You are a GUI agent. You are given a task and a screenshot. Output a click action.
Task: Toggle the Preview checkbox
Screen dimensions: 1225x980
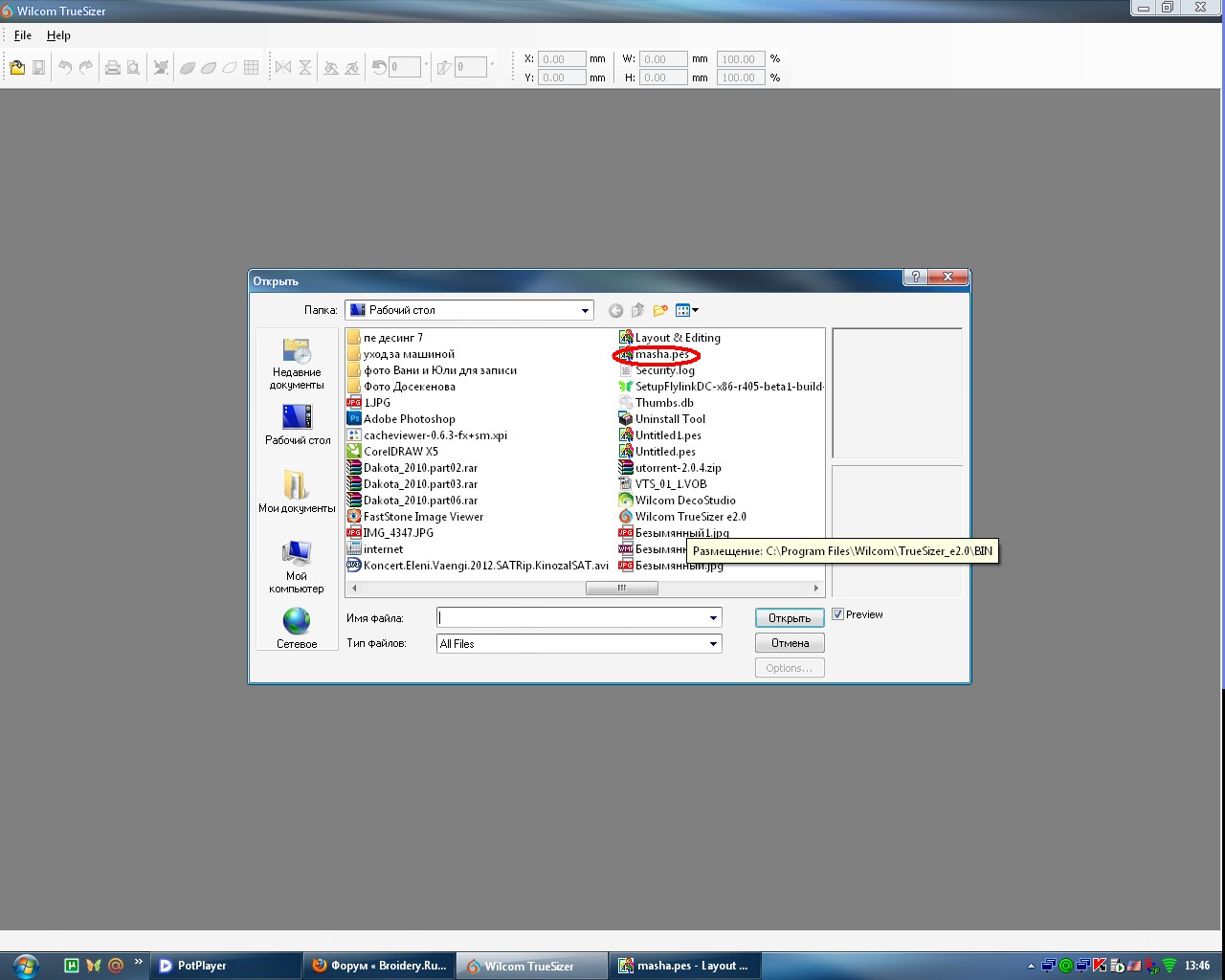point(837,614)
